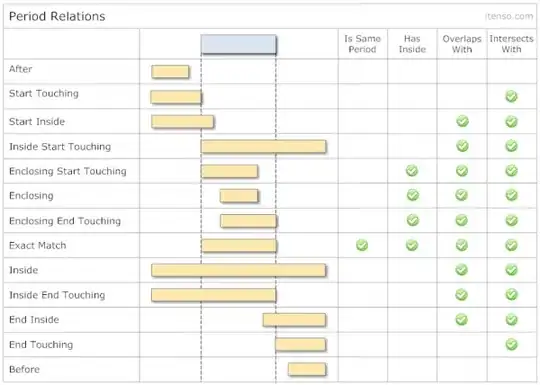540x385 pixels.
Task: Select the yellow bar in Before row
Action: click(x=307, y=369)
